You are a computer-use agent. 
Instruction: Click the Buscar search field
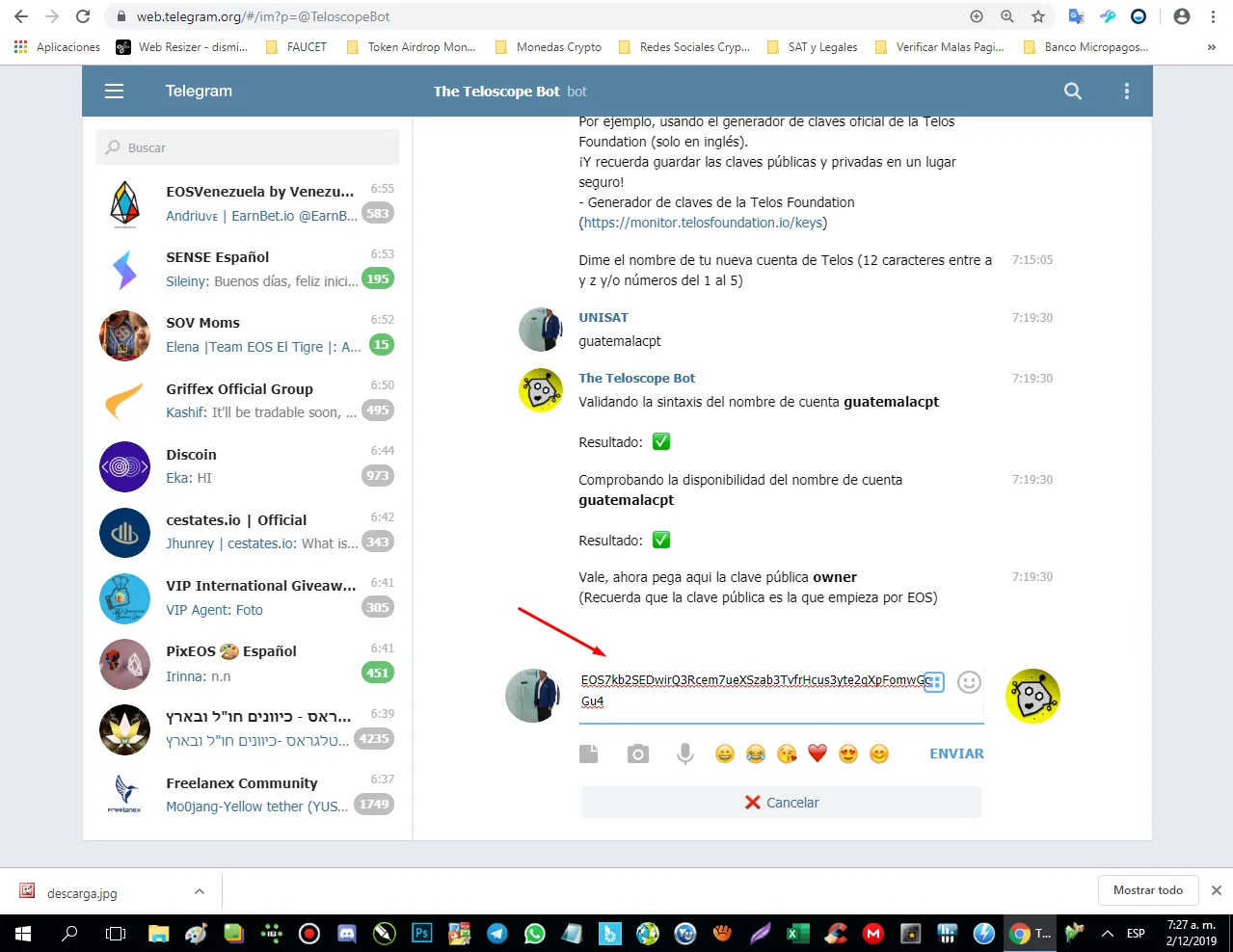[247, 147]
